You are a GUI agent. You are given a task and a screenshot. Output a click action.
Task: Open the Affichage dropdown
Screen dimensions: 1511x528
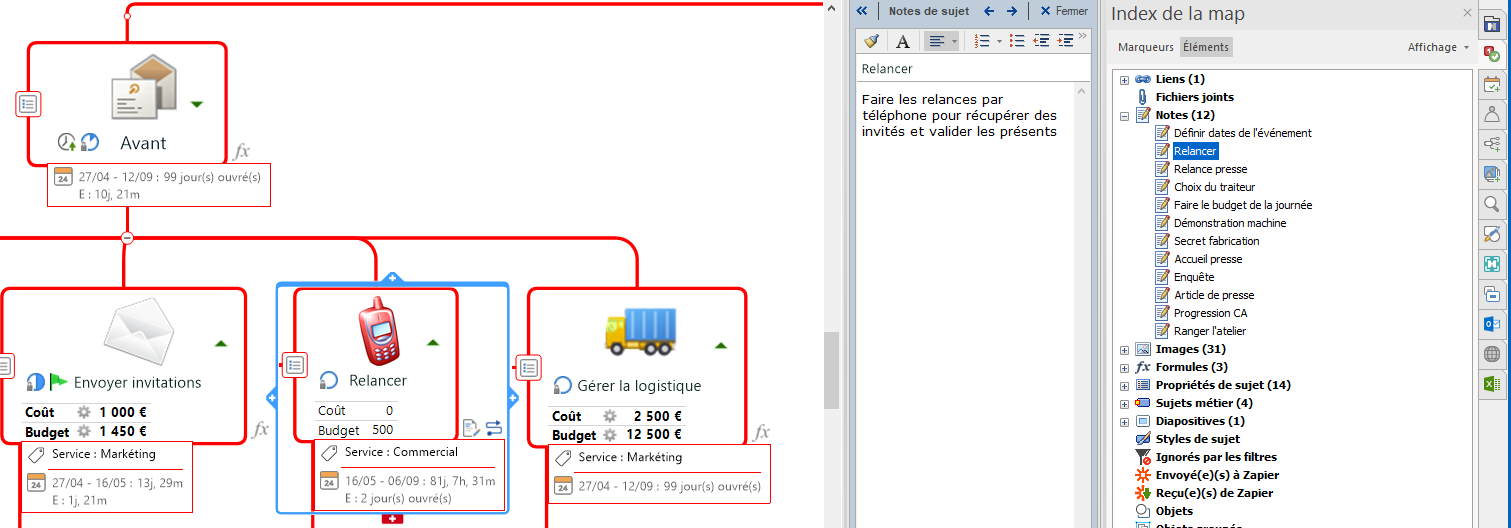click(1438, 47)
